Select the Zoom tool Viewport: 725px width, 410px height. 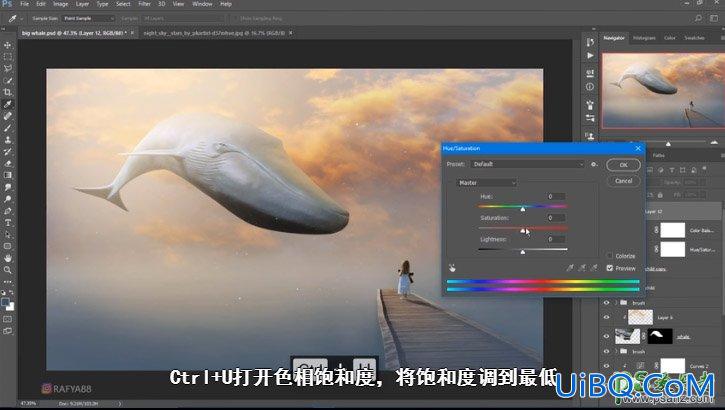pyautogui.click(x=7, y=270)
